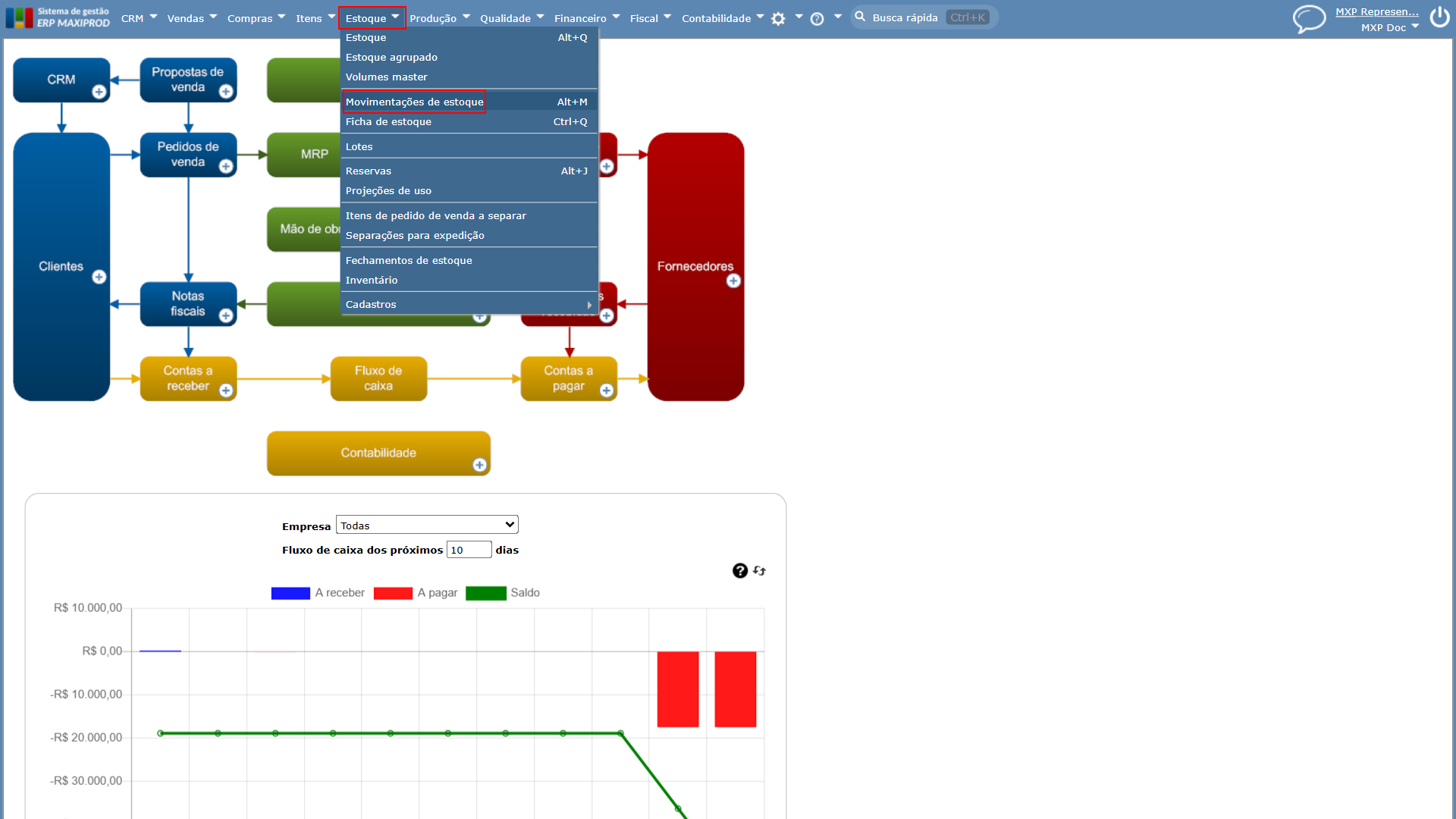Screen dimensions: 1456x819
Task: Click the plus icon on Clientes box
Action: [x=99, y=278]
